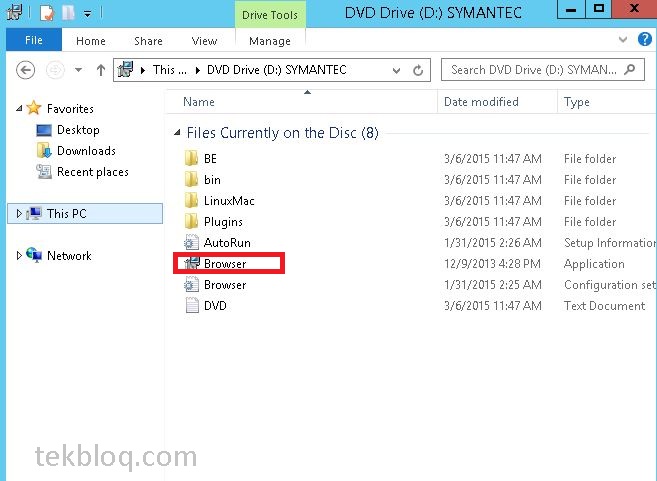
Task: Click the Downloads folder icon in Favorites
Action: click(44, 151)
